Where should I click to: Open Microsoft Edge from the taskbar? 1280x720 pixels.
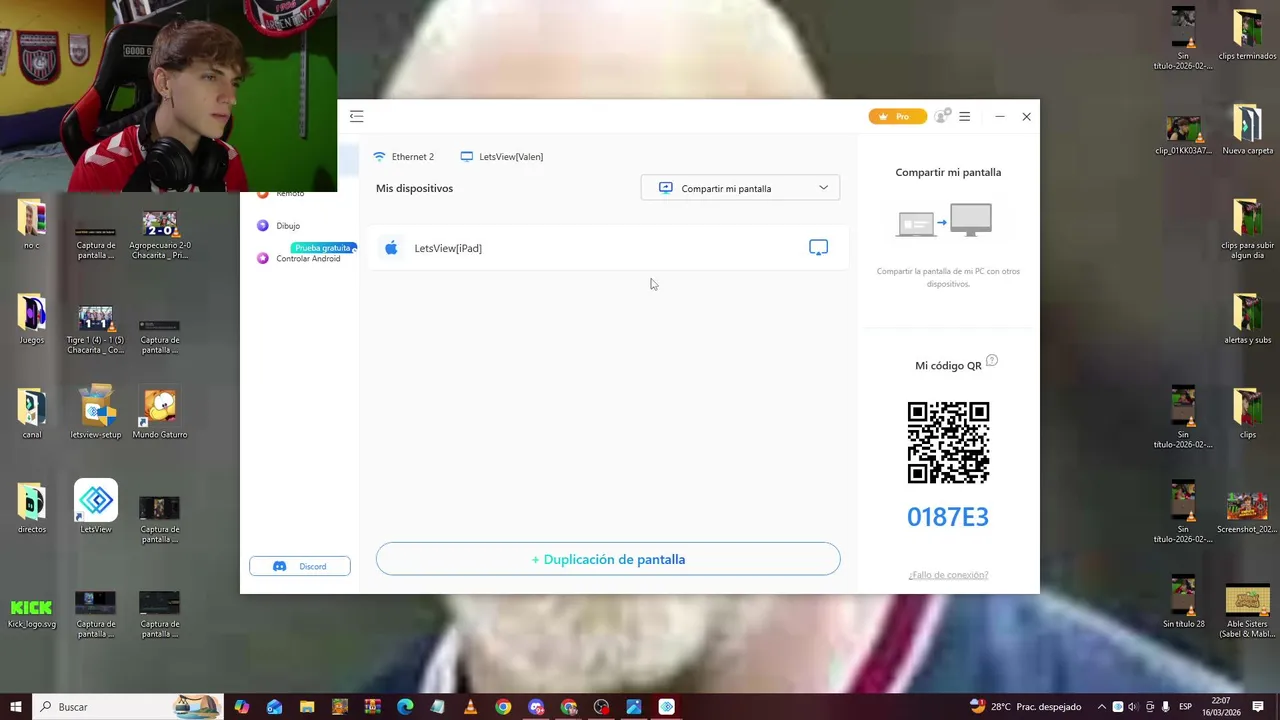click(x=405, y=707)
